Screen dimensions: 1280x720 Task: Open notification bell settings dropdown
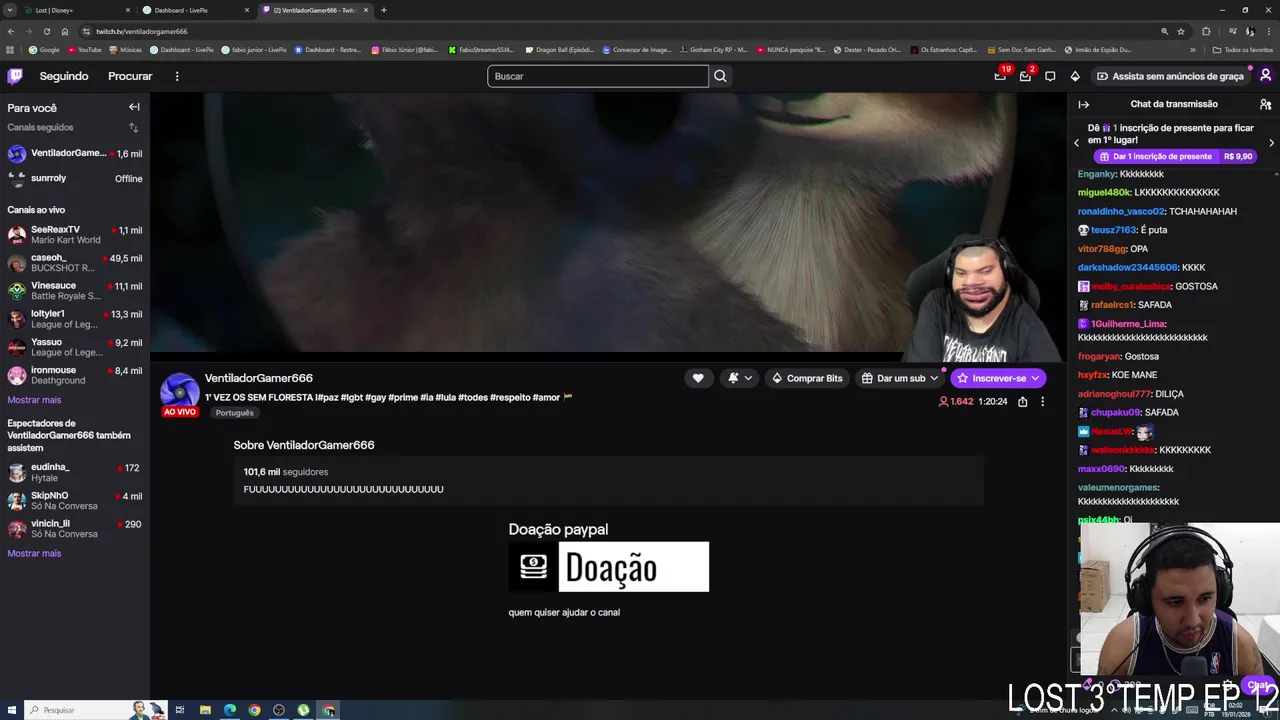click(739, 378)
